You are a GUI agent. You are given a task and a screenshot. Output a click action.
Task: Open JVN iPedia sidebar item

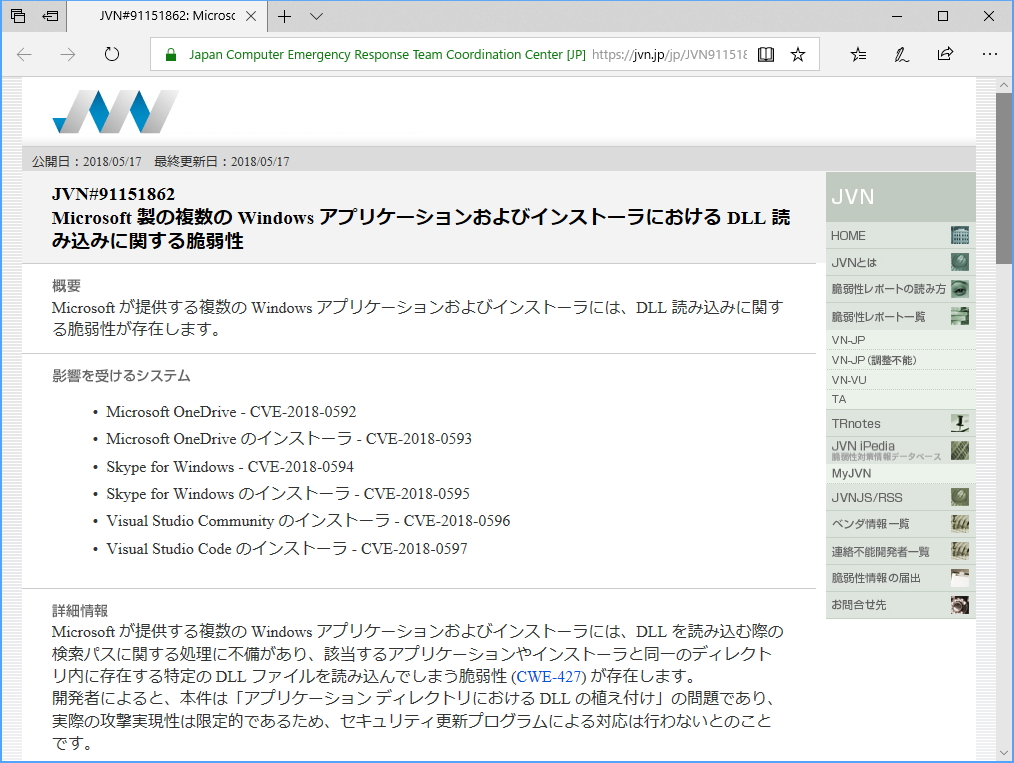point(900,450)
